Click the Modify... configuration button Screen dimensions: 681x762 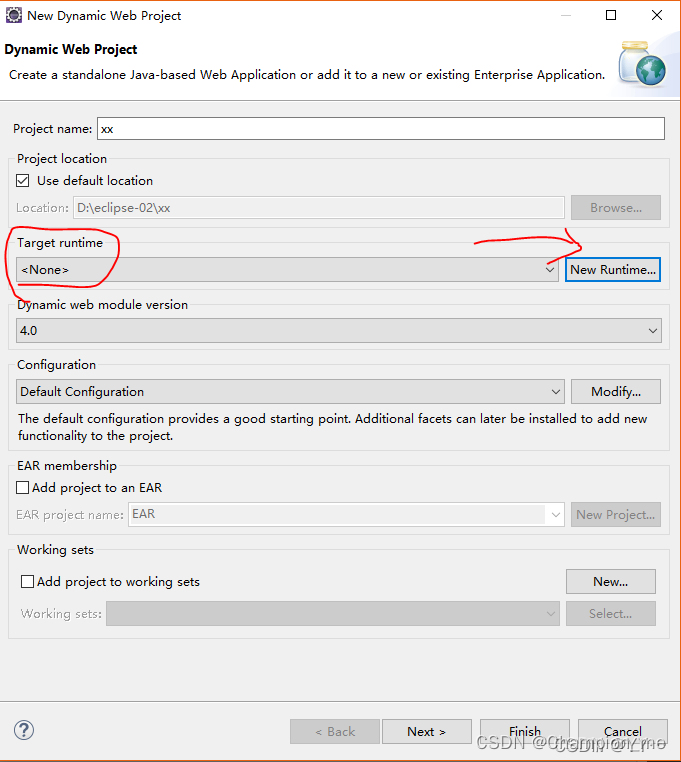pos(616,392)
